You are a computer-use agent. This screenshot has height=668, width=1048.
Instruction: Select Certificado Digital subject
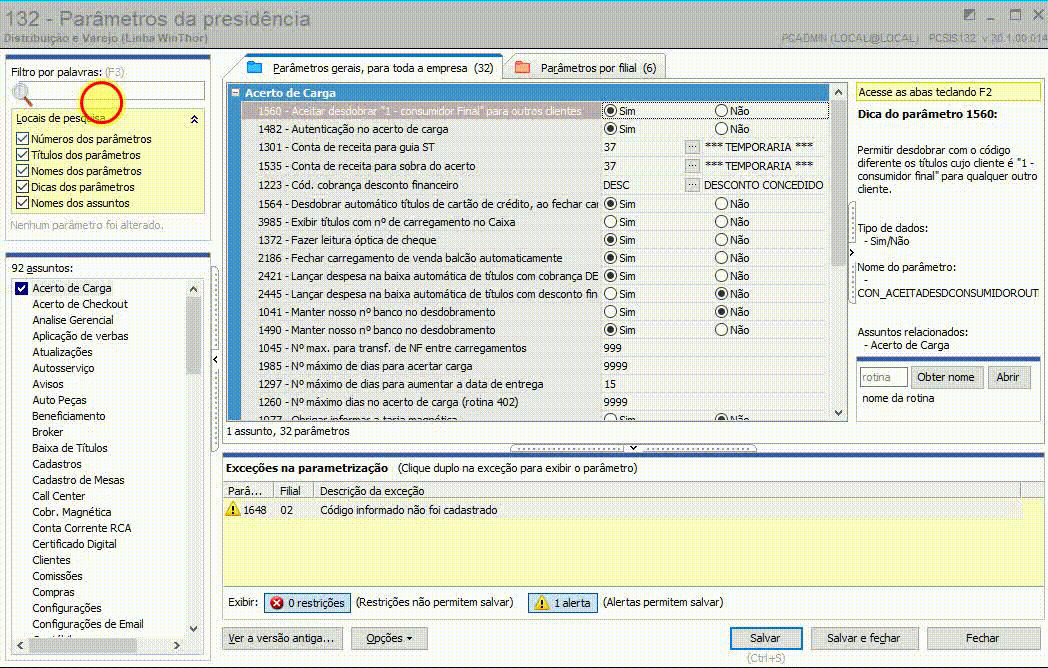74,544
